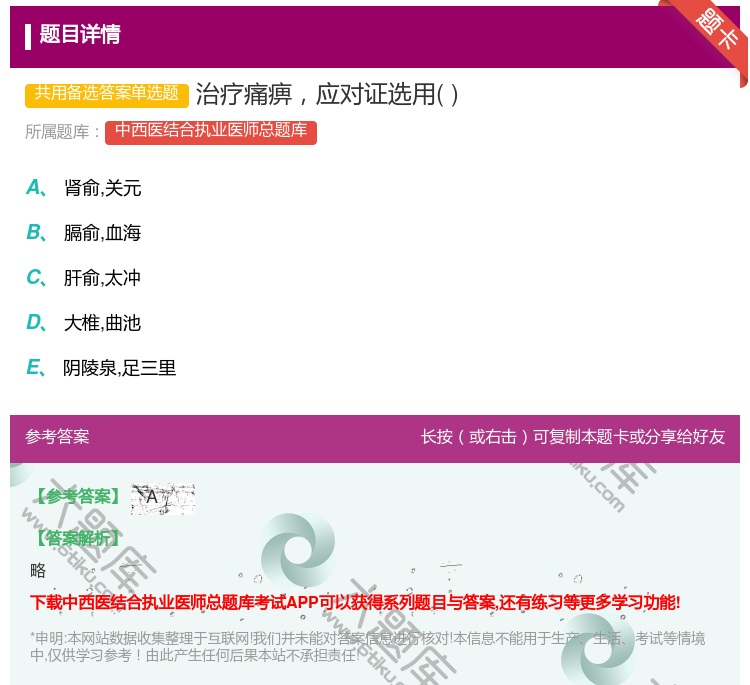Click the answer image showing A
This screenshot has height=685, width=750.
(x=163, y=498)
